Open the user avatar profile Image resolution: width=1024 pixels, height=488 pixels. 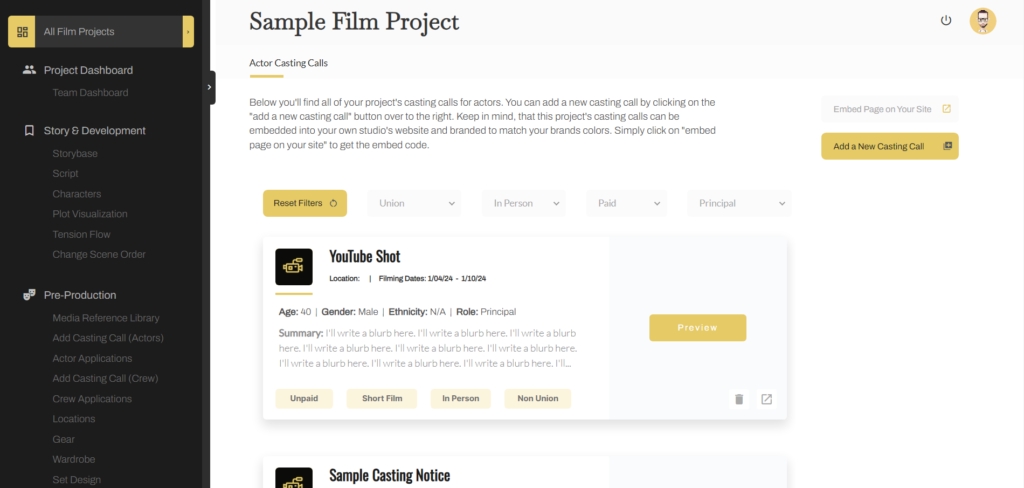click(x=982, y=21)
